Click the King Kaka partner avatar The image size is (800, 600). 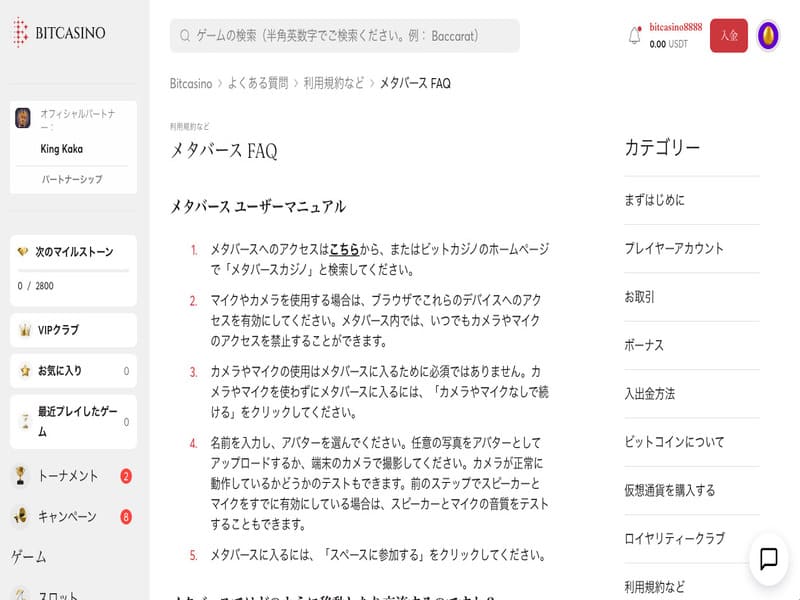pos(23,118)
